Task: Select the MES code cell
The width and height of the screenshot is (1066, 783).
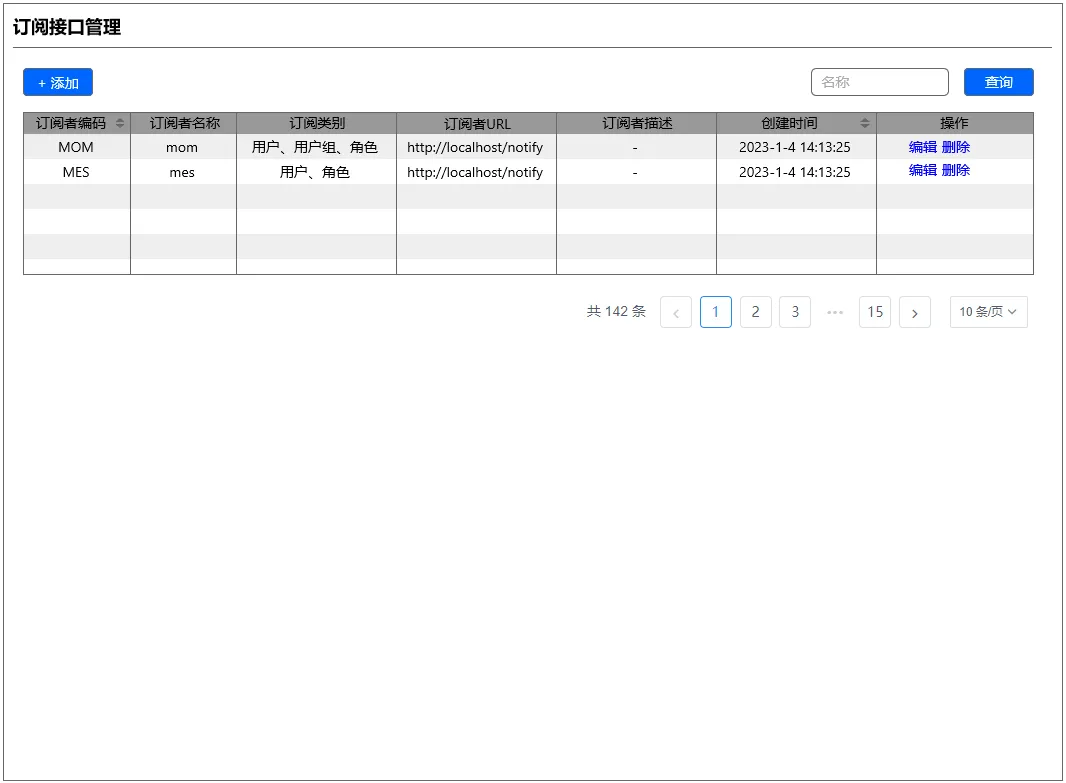Action: click(76, 172)
